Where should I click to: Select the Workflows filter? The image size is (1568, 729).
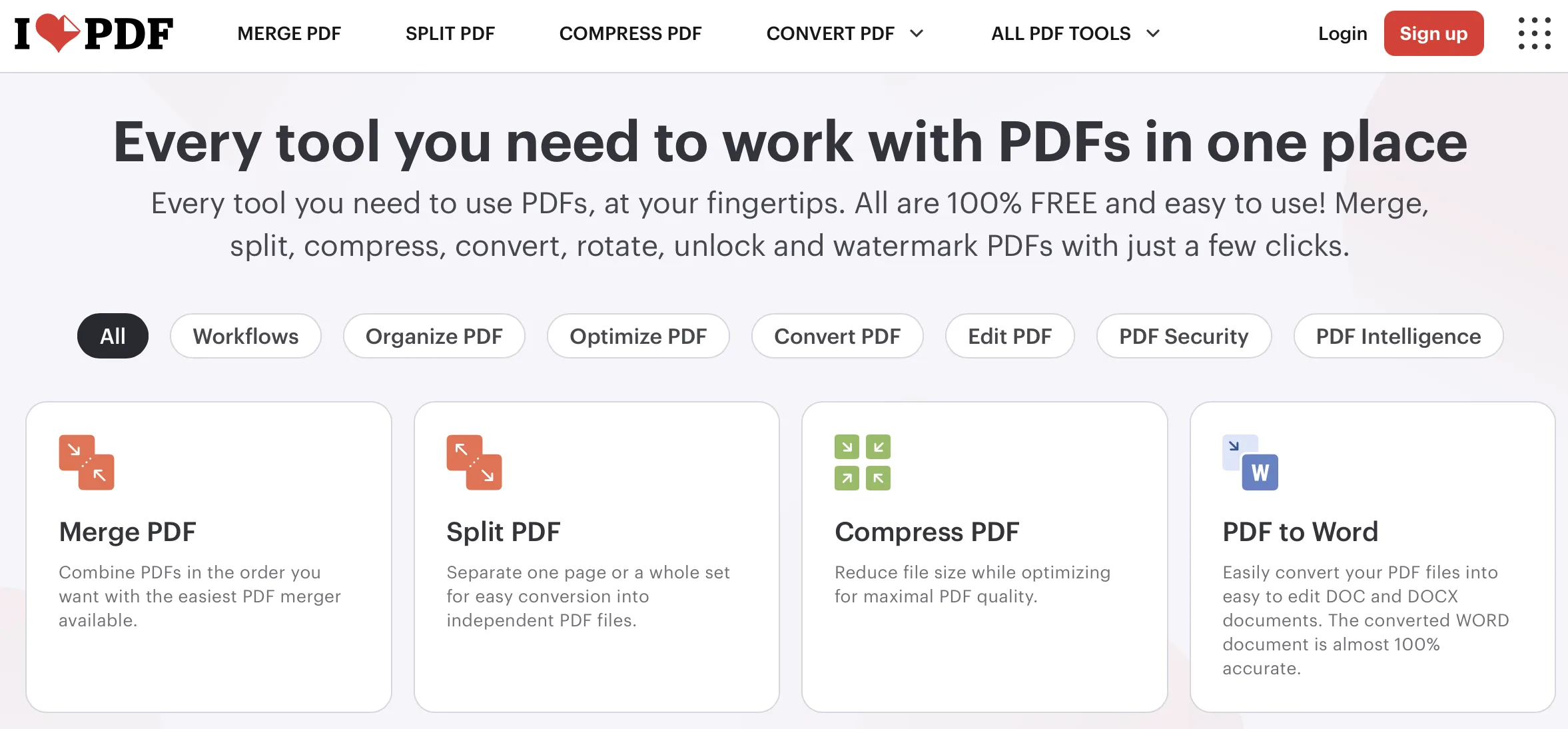tap(246, 336)
